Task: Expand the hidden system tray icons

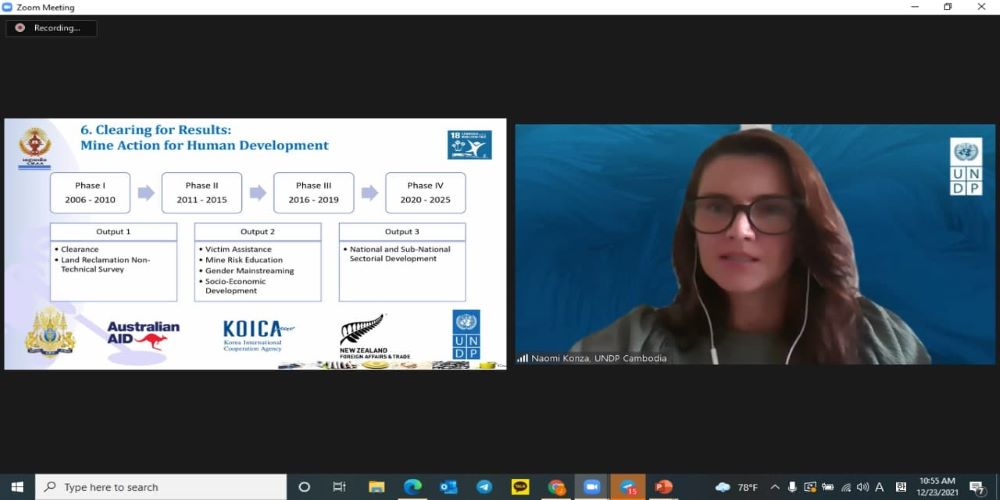Action: 774,487
